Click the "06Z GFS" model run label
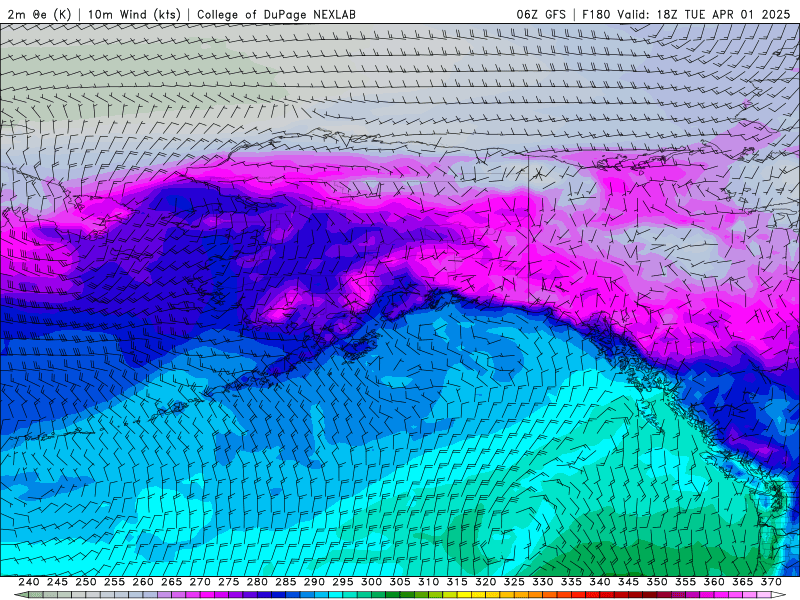The image size is (800, 600). tap(541, 14)
